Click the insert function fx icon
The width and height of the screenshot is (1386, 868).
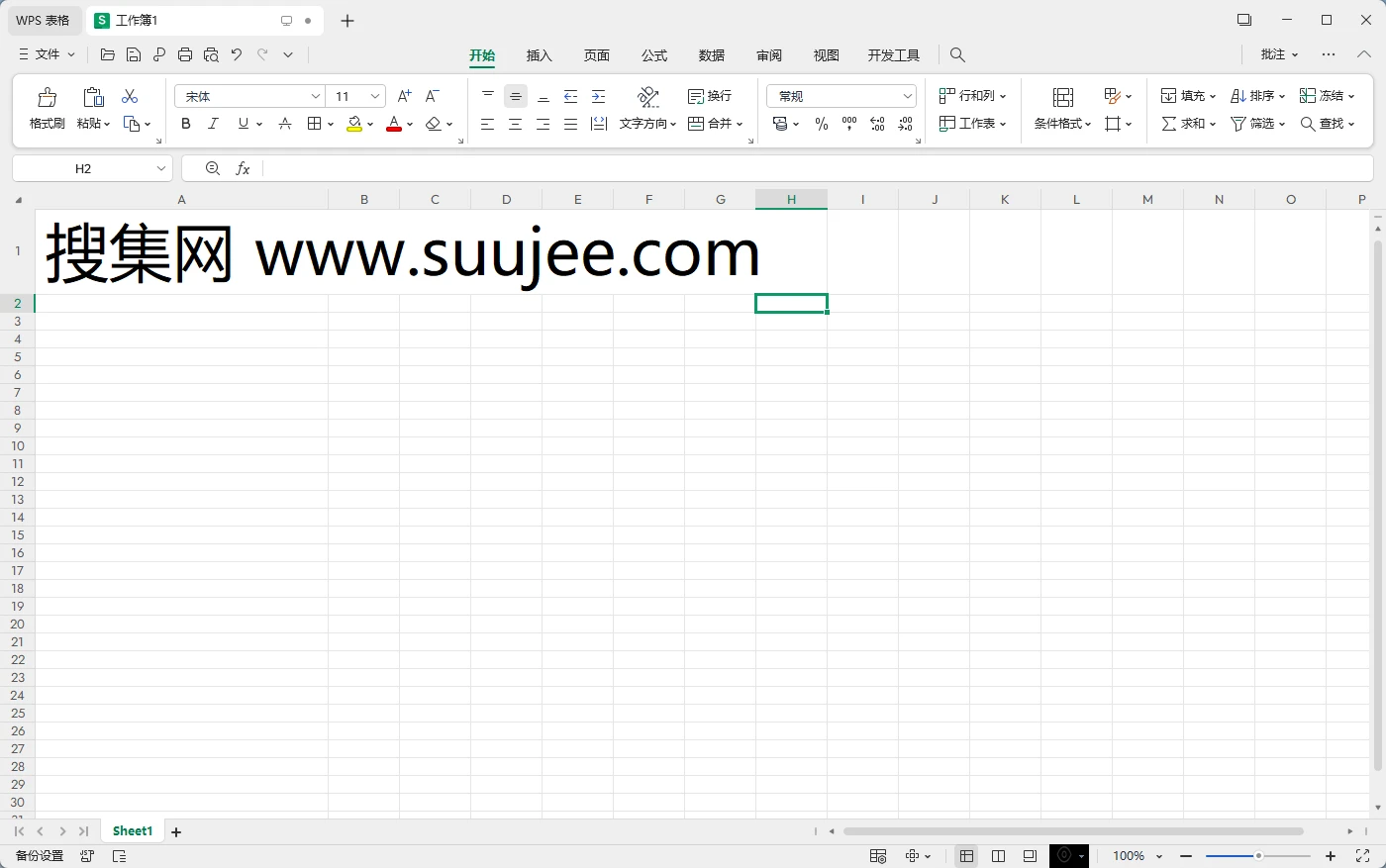(x=243, y=169)
